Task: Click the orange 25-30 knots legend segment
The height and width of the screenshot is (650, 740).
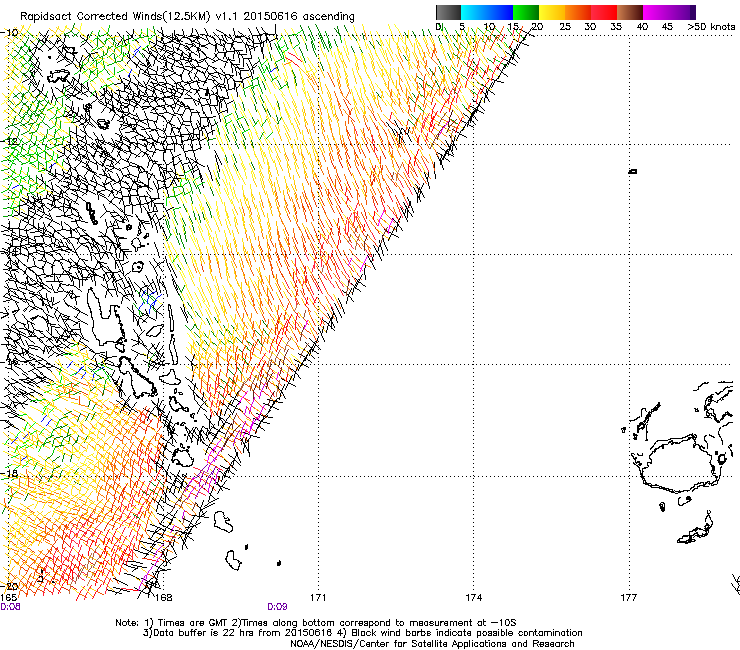Action: 578,12
